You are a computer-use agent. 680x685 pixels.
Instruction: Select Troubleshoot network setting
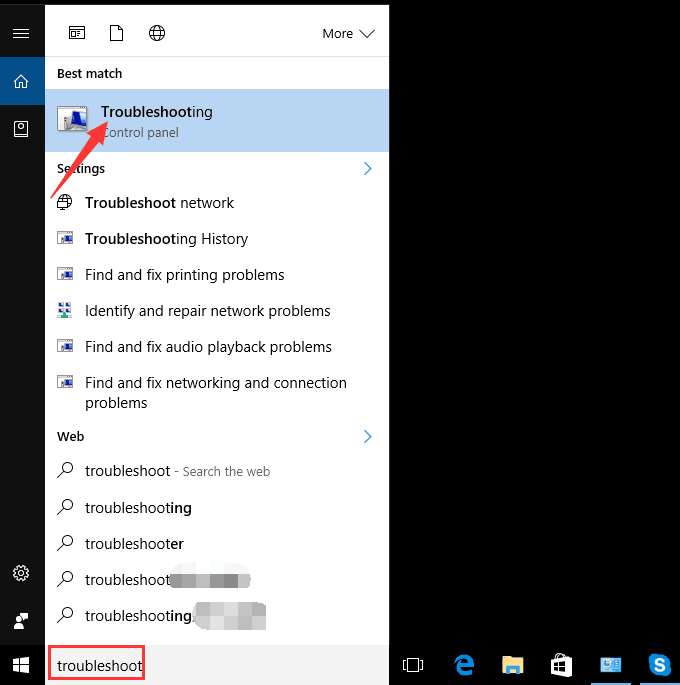pos(159,203)
